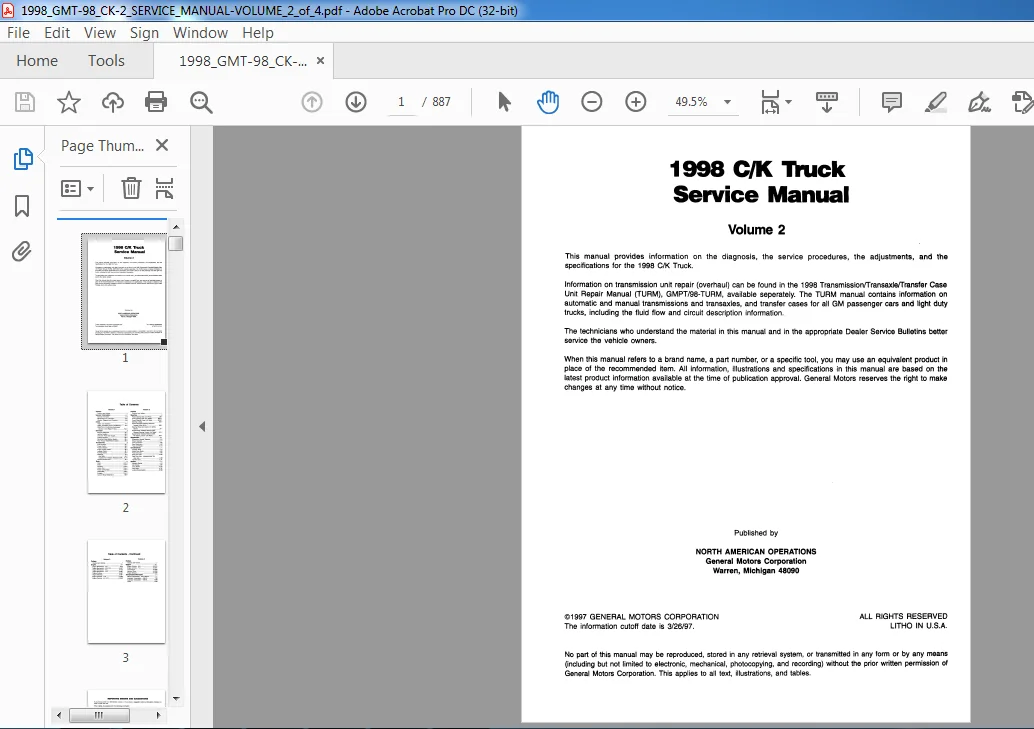Go to previous page arrow
This screenshot has height=729, width=1034.
pyautogui.click(x=312, y=102)
